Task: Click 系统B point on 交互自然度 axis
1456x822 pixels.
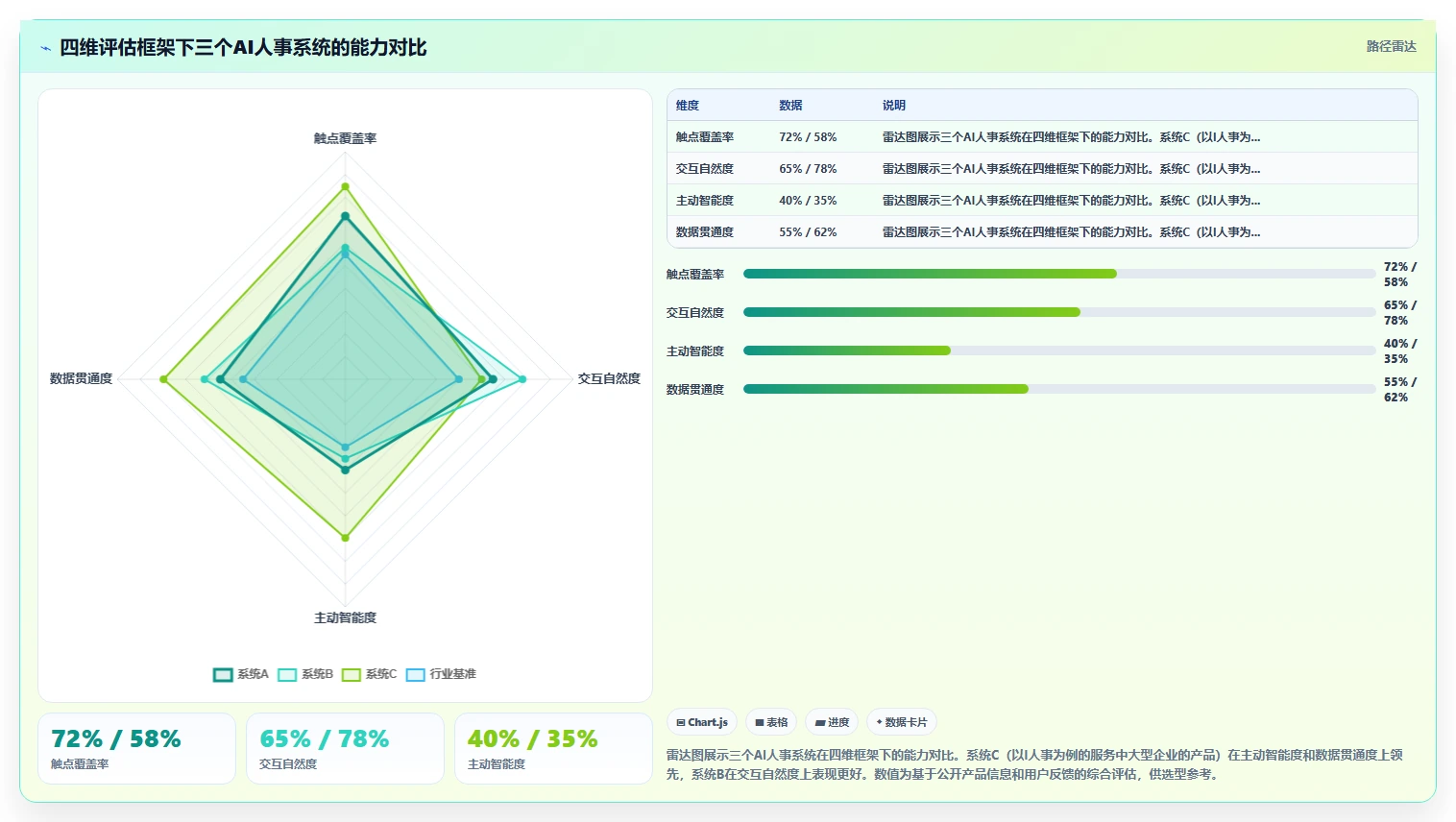Action: pos(522,379)
